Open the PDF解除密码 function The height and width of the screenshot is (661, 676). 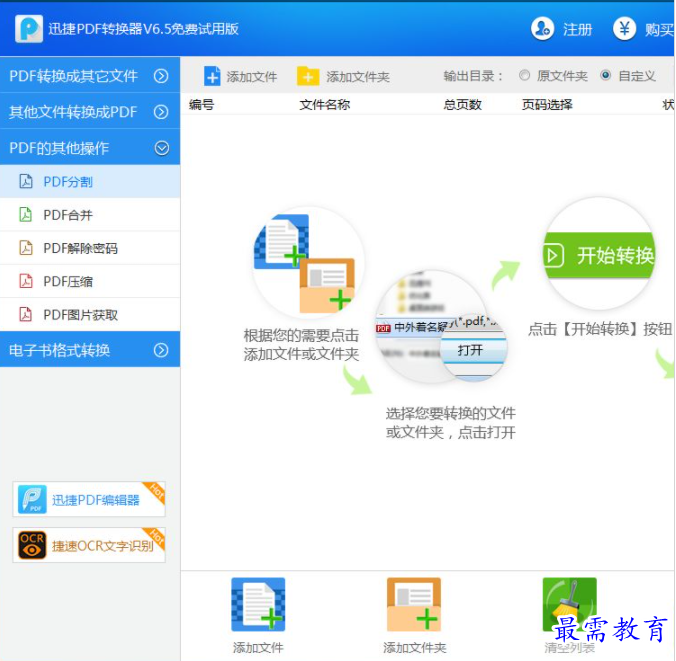pyautogui.click(x=90, y=248)
